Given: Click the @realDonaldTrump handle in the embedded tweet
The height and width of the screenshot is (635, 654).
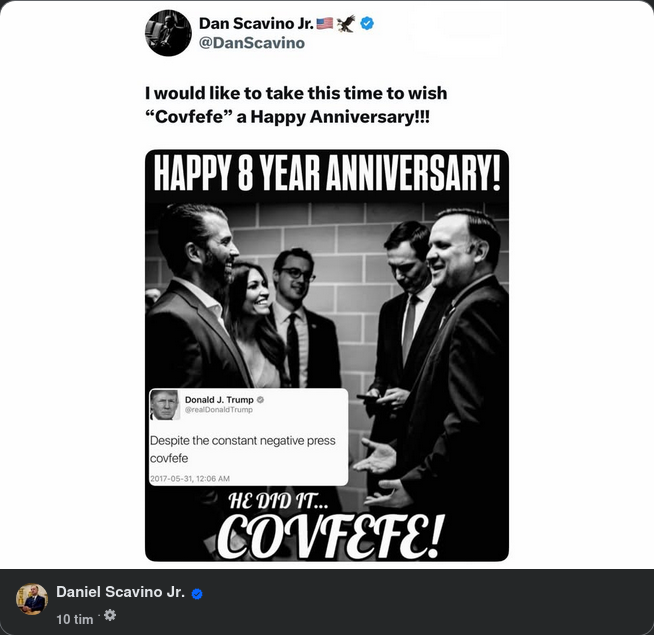Looking at the screenshot, I should tap(219, 410).
